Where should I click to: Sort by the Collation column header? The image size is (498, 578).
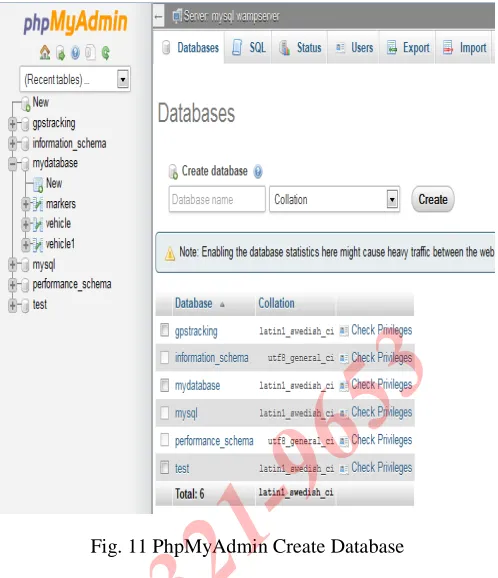[x=276, y=303]
